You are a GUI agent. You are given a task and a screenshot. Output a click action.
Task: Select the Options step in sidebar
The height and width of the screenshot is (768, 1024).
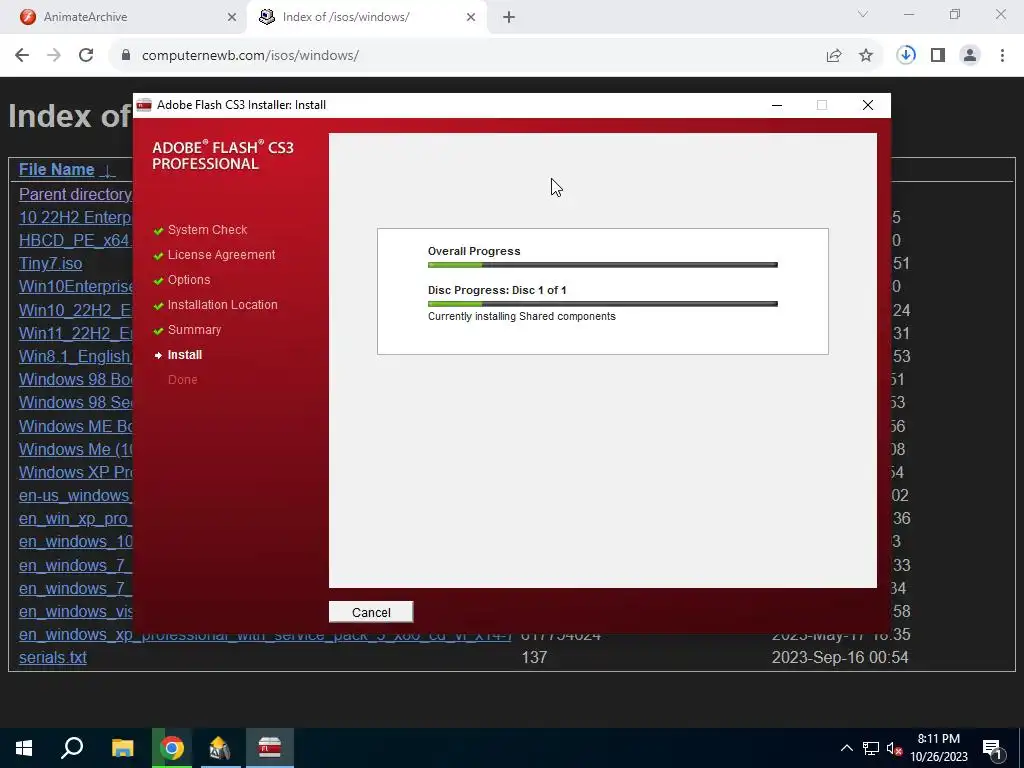tap(189, 280)
